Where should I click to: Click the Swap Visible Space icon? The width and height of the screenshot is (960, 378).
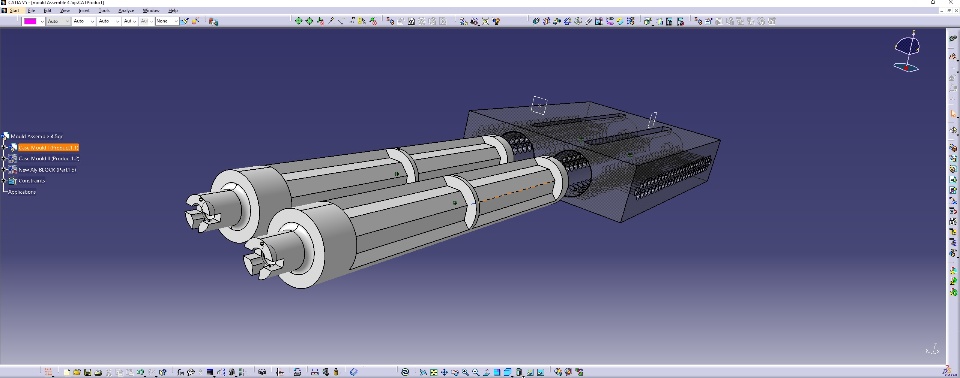[x=540, y=372]
